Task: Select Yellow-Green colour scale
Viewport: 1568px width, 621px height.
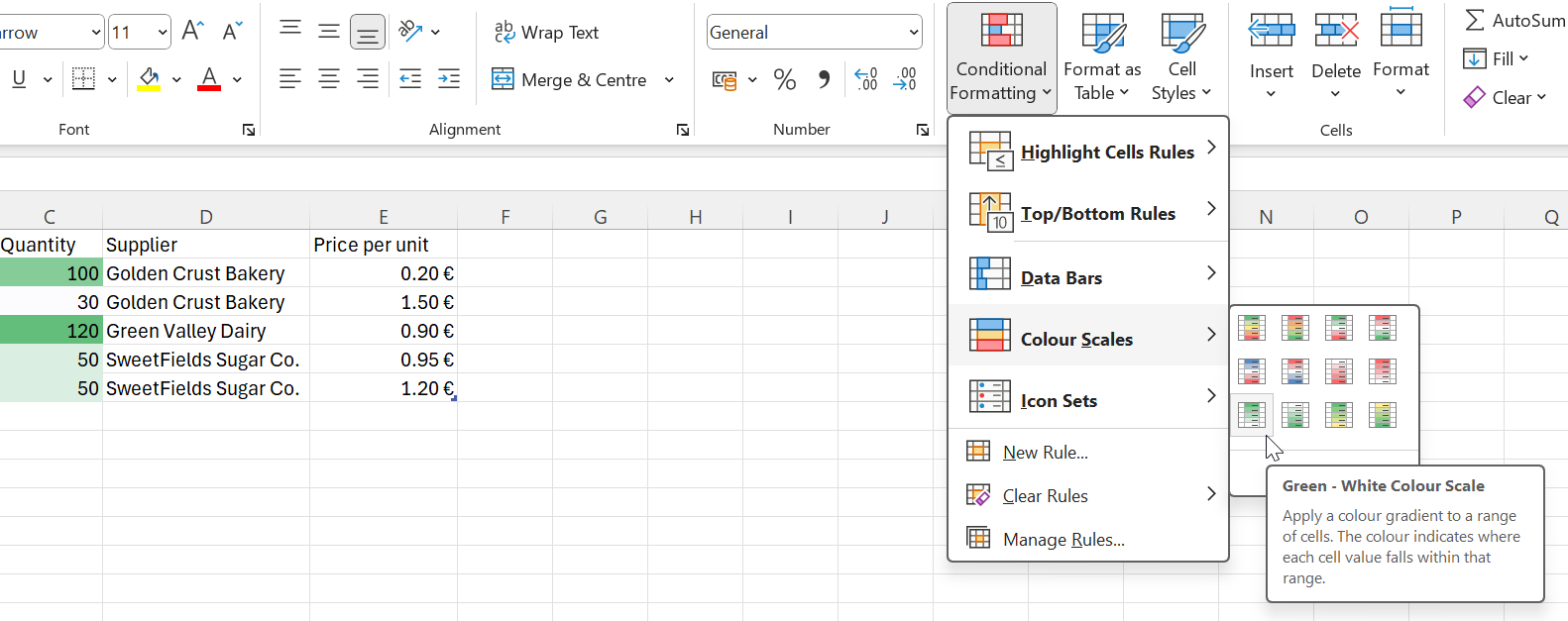Action: point(1383,414)
